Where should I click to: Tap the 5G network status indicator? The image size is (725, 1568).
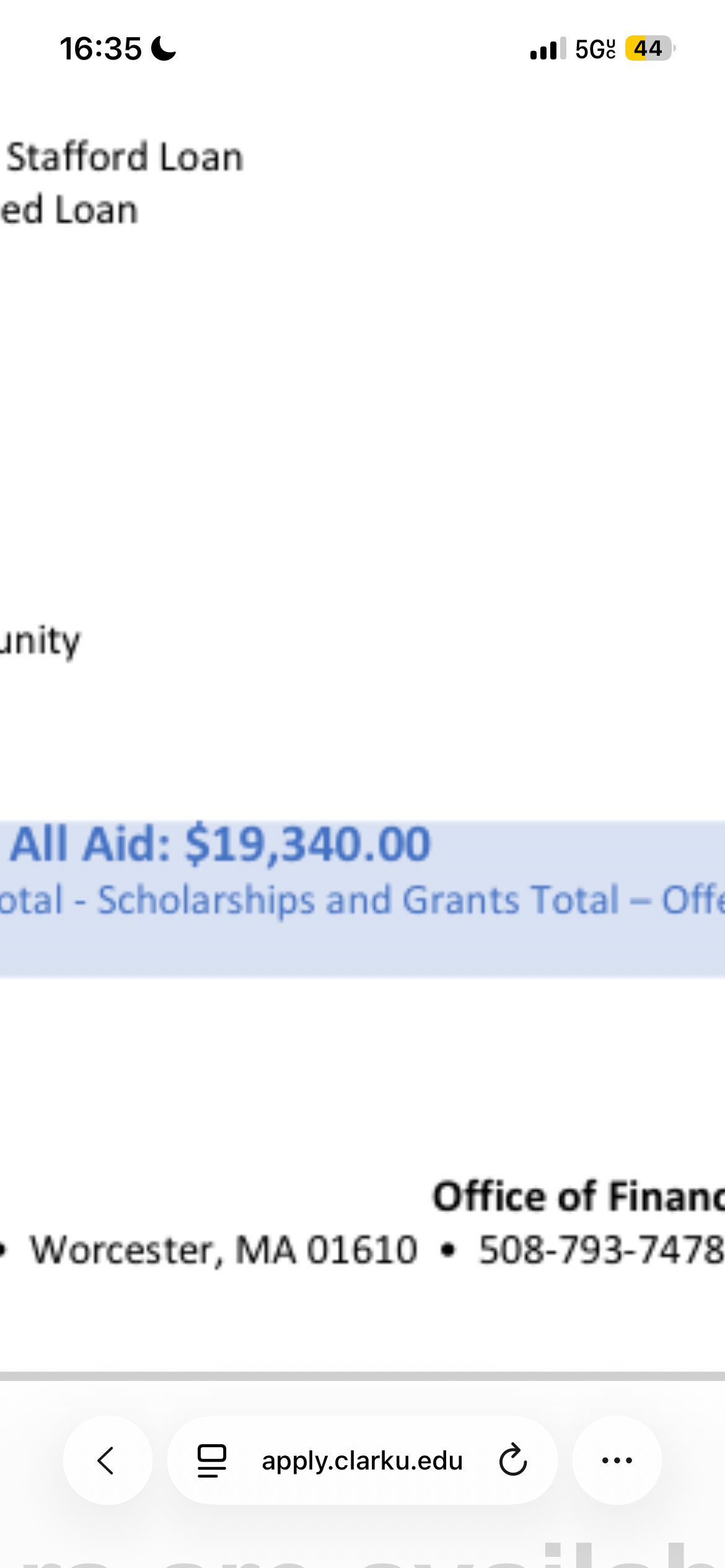tap(595, 48)
